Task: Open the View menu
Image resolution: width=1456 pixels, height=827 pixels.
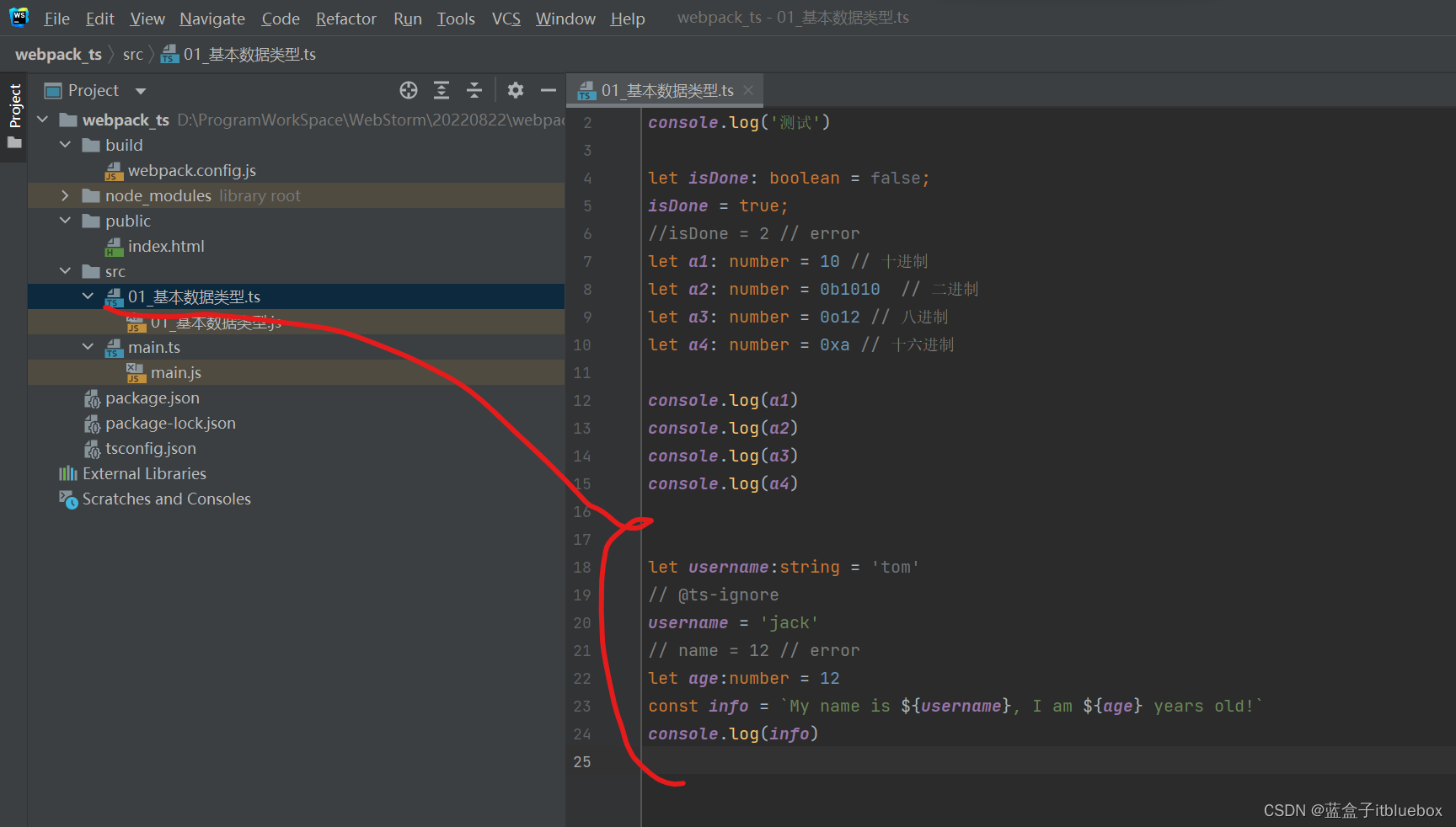Action: (x=147, y=19)
